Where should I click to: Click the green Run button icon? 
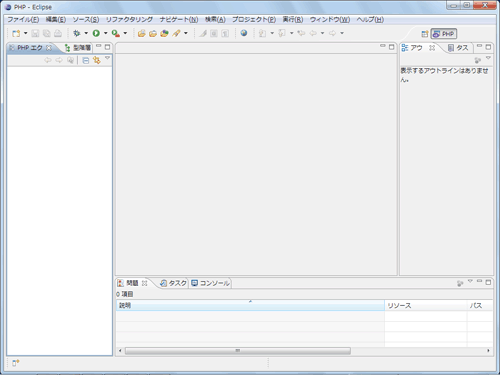96,33
